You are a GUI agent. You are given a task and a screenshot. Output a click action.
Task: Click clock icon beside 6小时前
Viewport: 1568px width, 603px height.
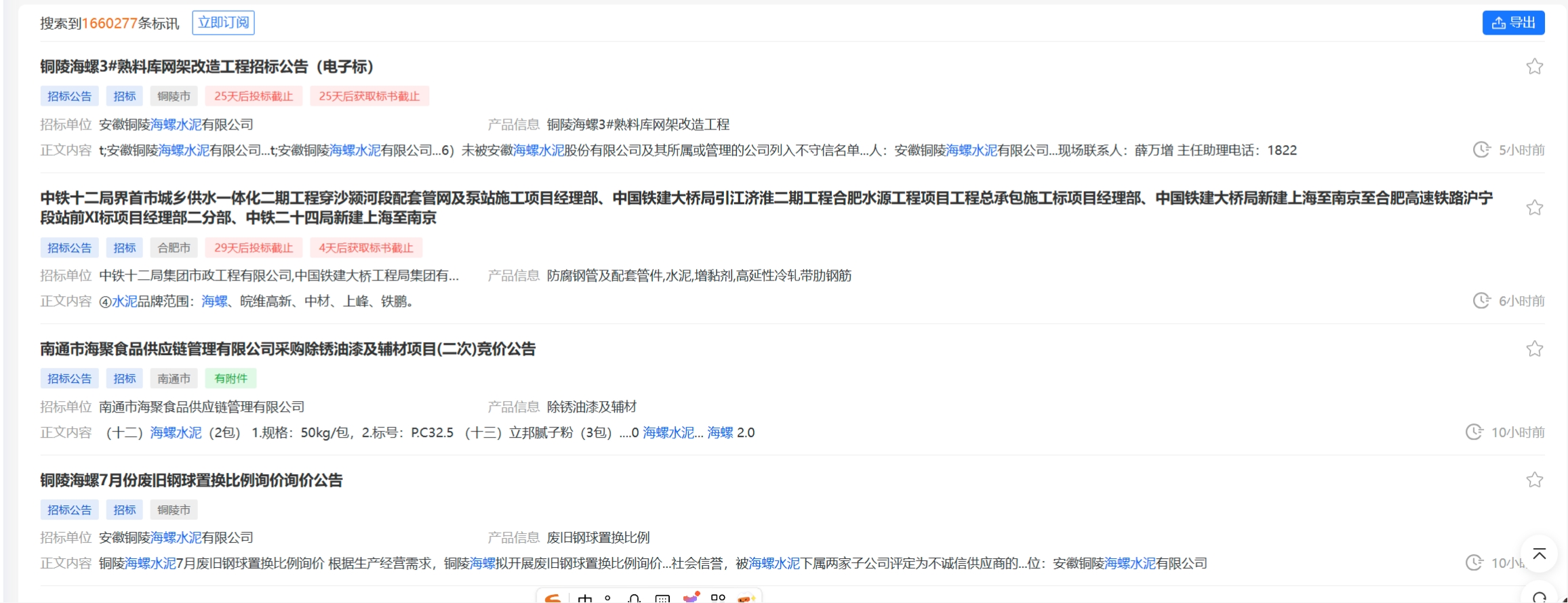[x=1481, y=301]
